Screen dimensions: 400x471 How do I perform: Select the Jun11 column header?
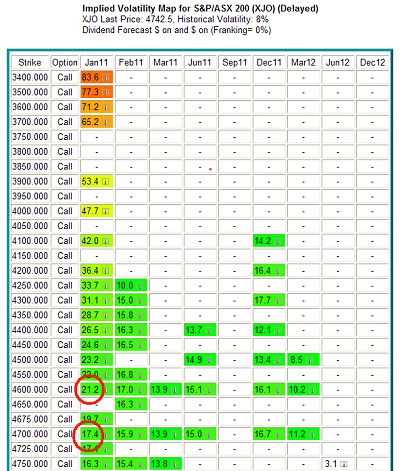[200, 62]
